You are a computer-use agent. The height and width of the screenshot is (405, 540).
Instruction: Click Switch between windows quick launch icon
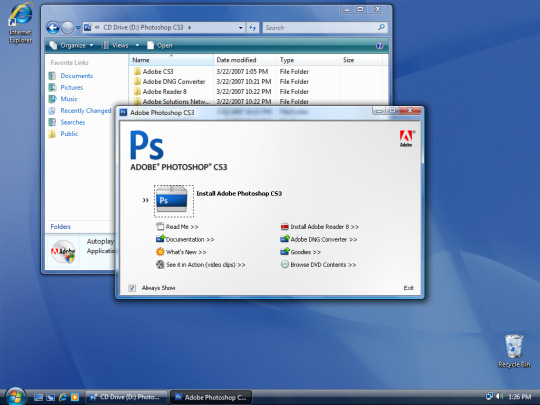[51, 397]
